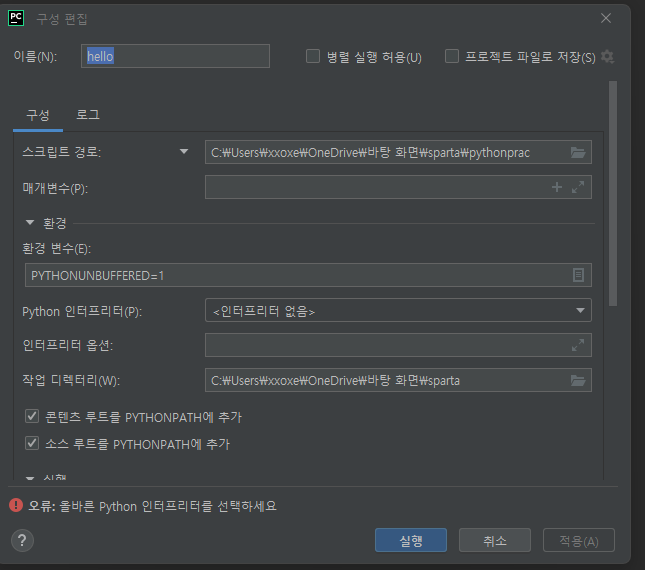
Task: Enable 프로젝트 파일로 저장 checkbox
Action: click(x=452, y=56)
